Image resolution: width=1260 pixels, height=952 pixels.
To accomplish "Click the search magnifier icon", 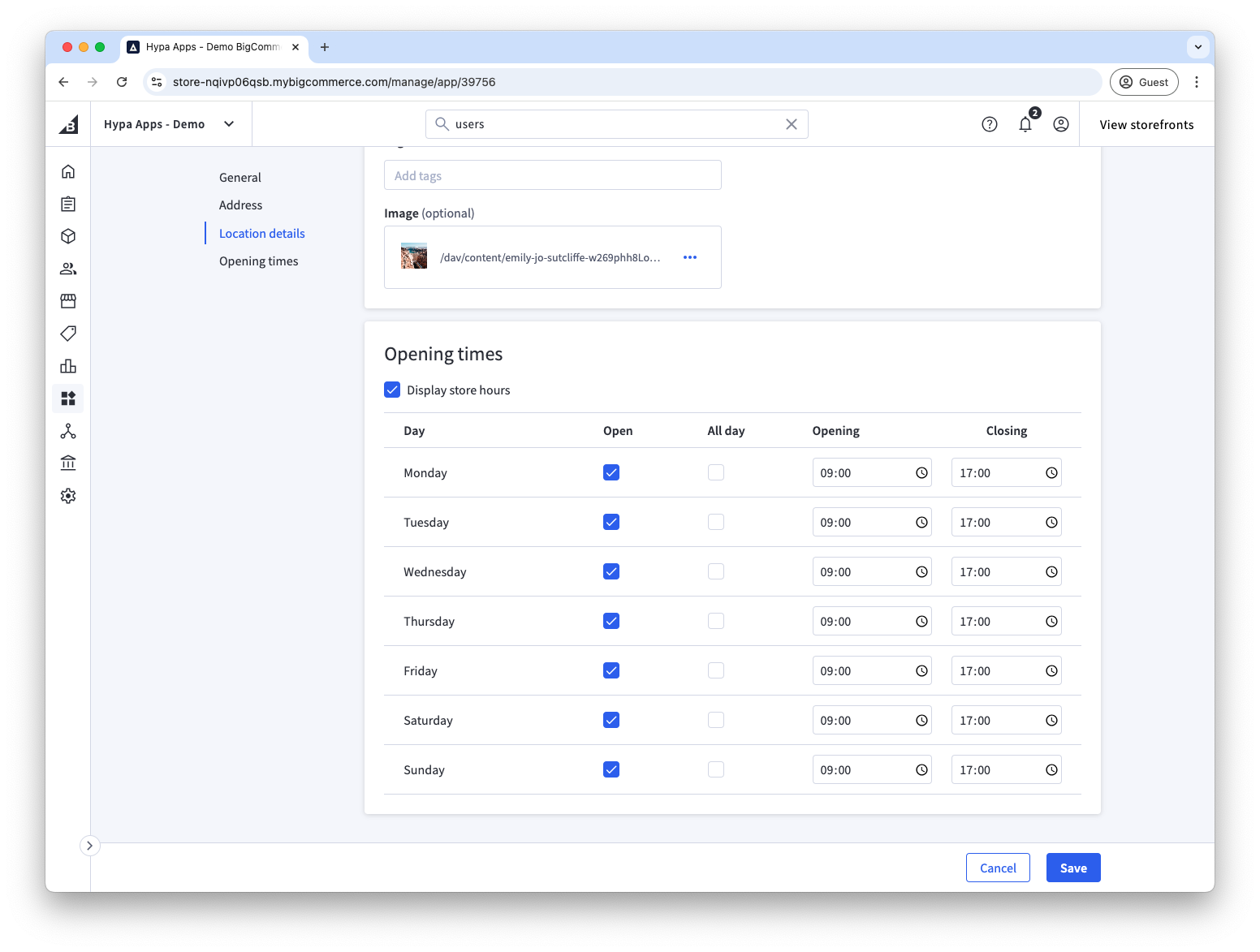I will 442,124.
